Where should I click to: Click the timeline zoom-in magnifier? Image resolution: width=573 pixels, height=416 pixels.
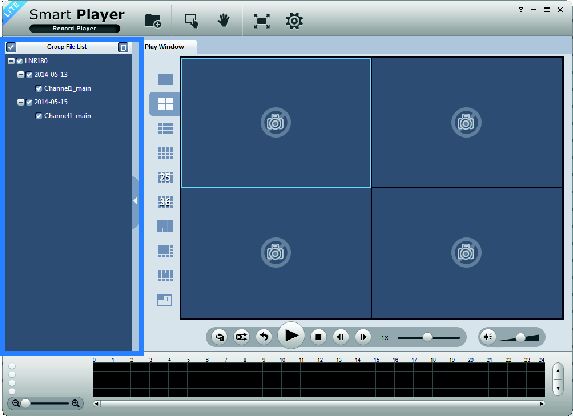point(76,403)
